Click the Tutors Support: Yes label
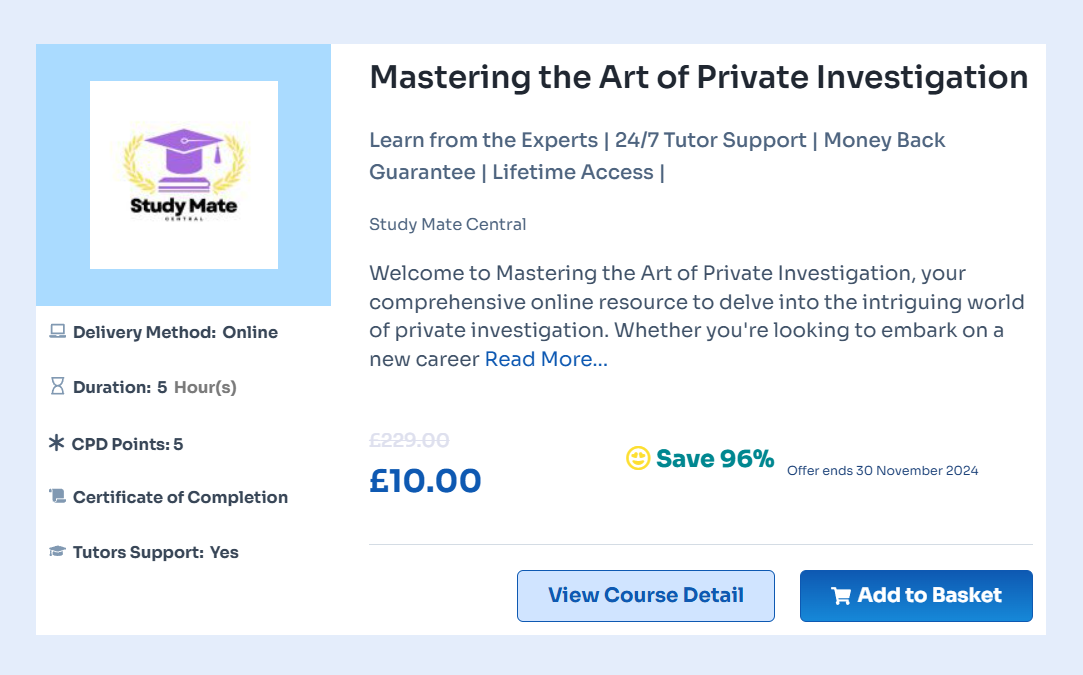Screen dimensions: 1083x675 click(x=155, y=553)
